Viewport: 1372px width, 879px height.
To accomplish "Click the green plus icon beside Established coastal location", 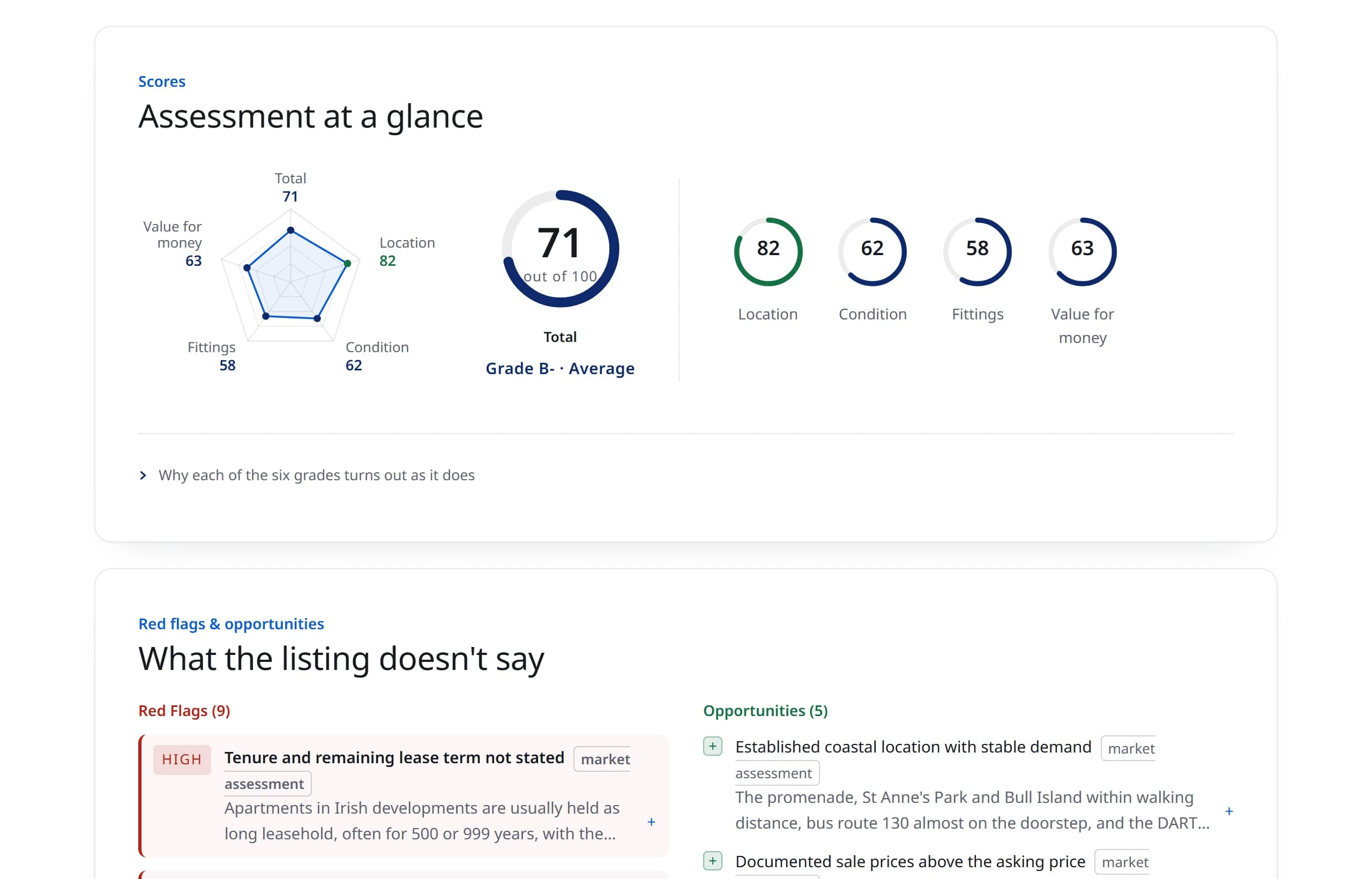I will point(712,746).
